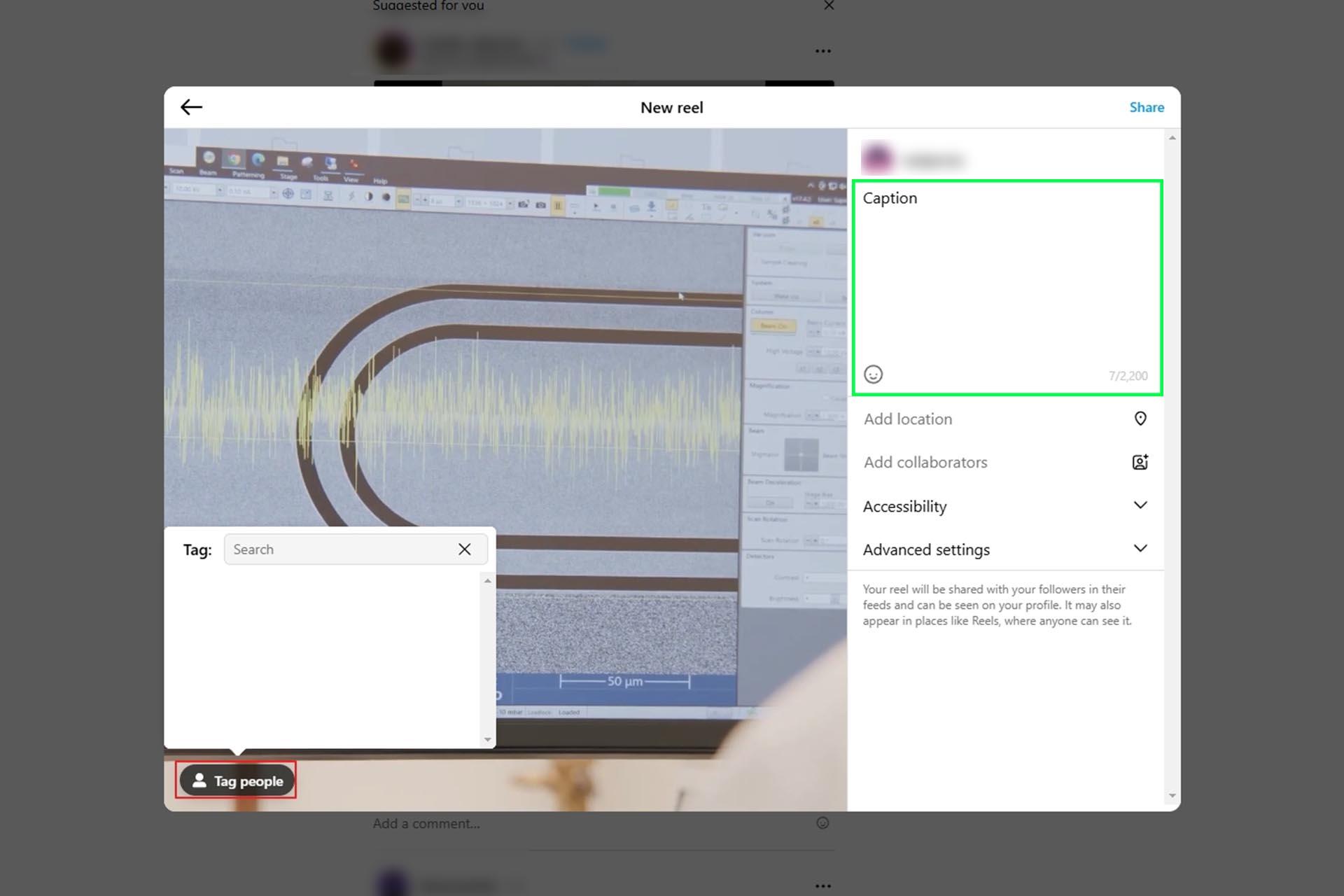Open the more options menu of the top feed post
This screenshot has height=896, width=1344.
coord(823,51)
